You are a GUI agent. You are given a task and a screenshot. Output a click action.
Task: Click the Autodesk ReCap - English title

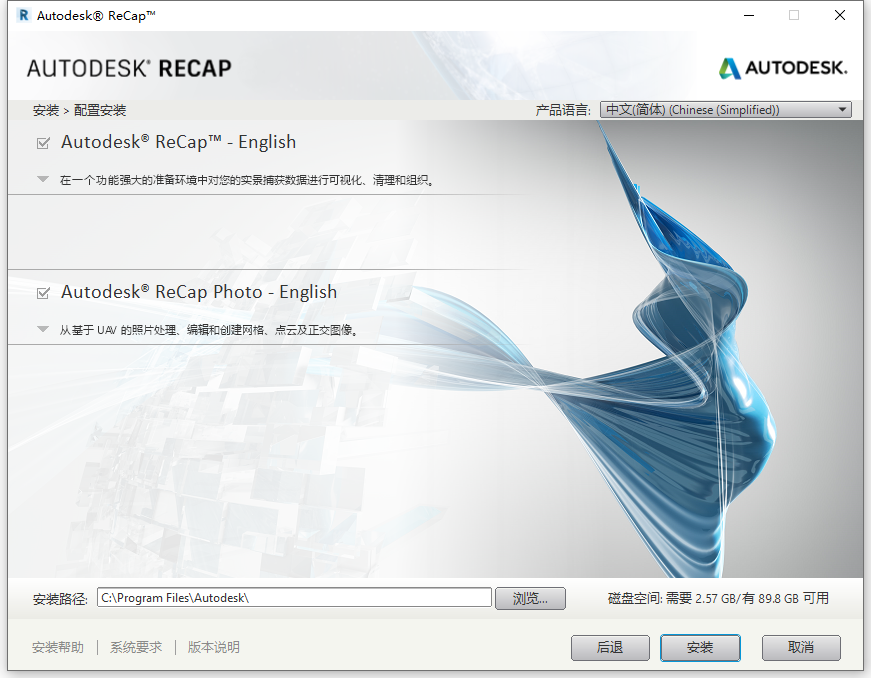178,142
